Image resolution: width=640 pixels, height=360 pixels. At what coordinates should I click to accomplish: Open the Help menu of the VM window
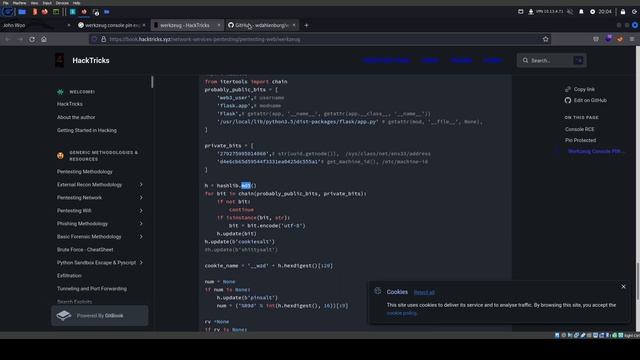point(76,3)
